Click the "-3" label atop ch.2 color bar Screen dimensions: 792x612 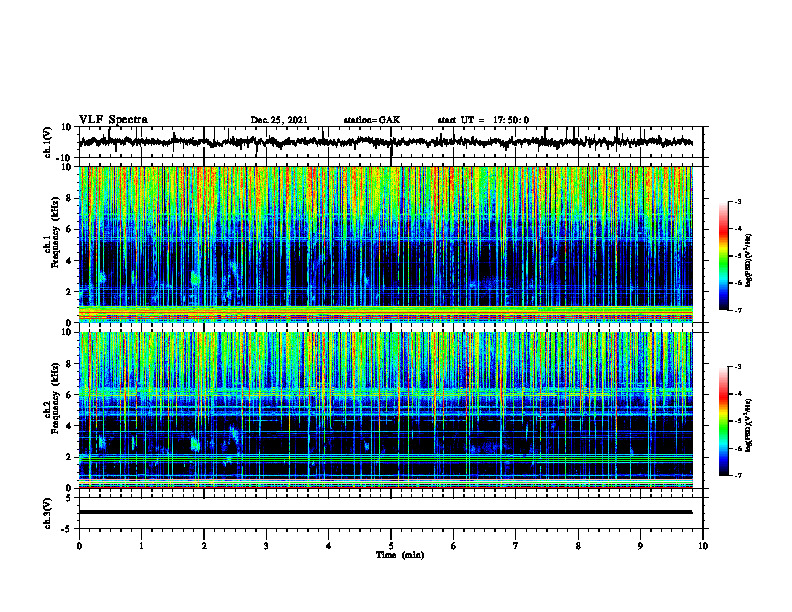point(738,367)
